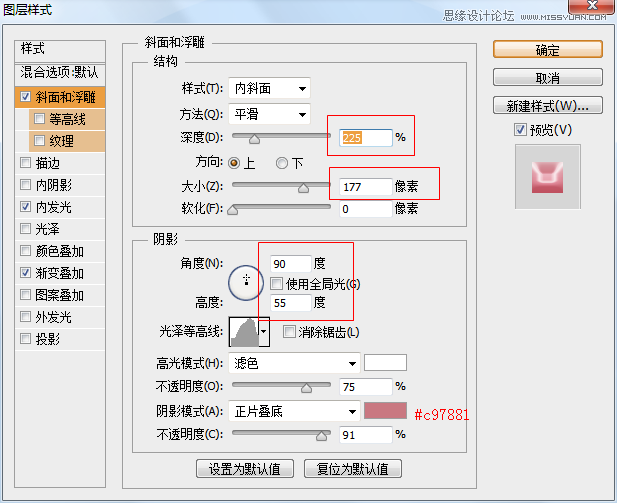Viewport: 617px width, 503px height.
Task: Uncheck the 斜面和浮雕 checkbox
Action: pyautogui.click(x=25, y=96)
